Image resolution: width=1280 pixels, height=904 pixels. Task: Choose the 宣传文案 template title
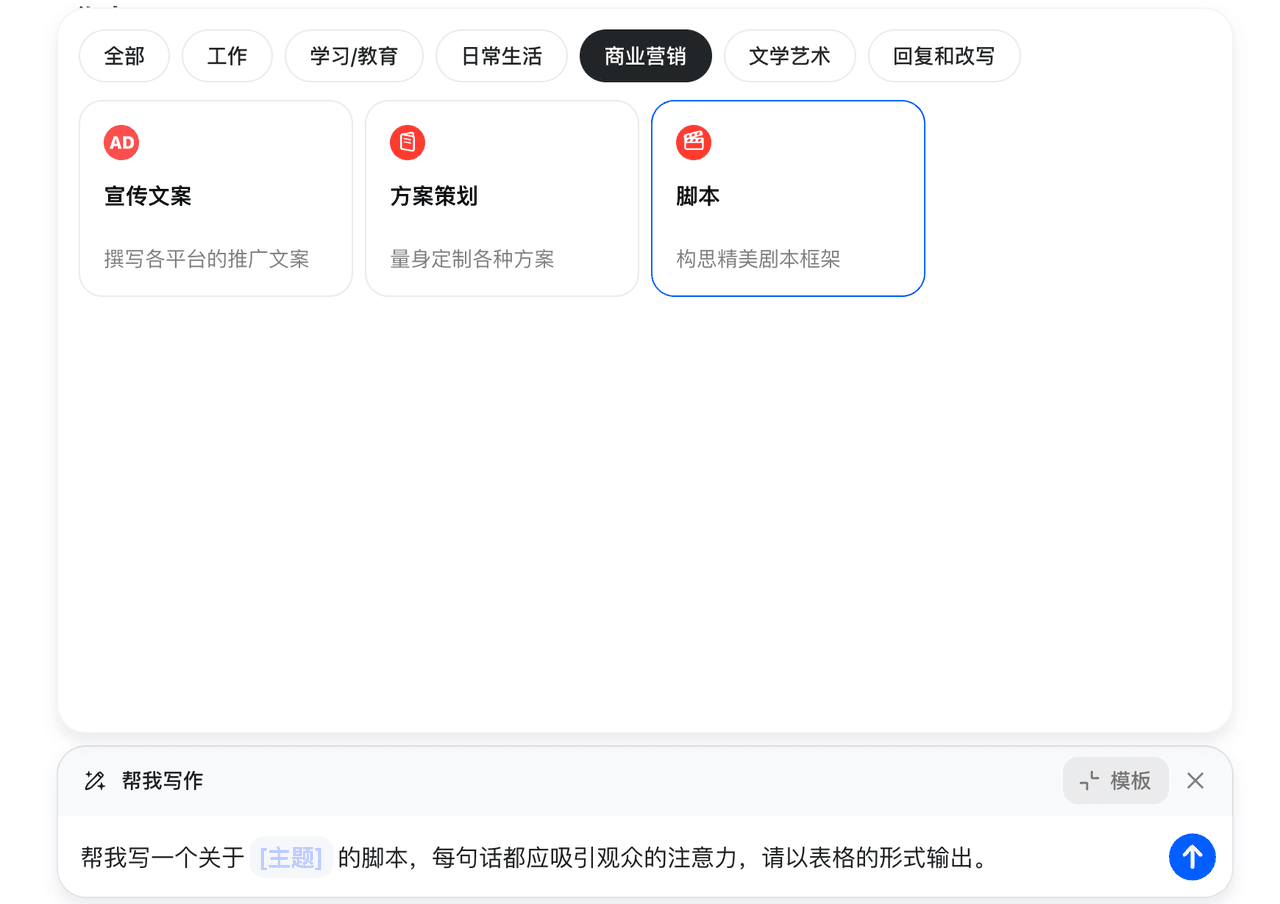pyautogui.click(x=148, y=196)
